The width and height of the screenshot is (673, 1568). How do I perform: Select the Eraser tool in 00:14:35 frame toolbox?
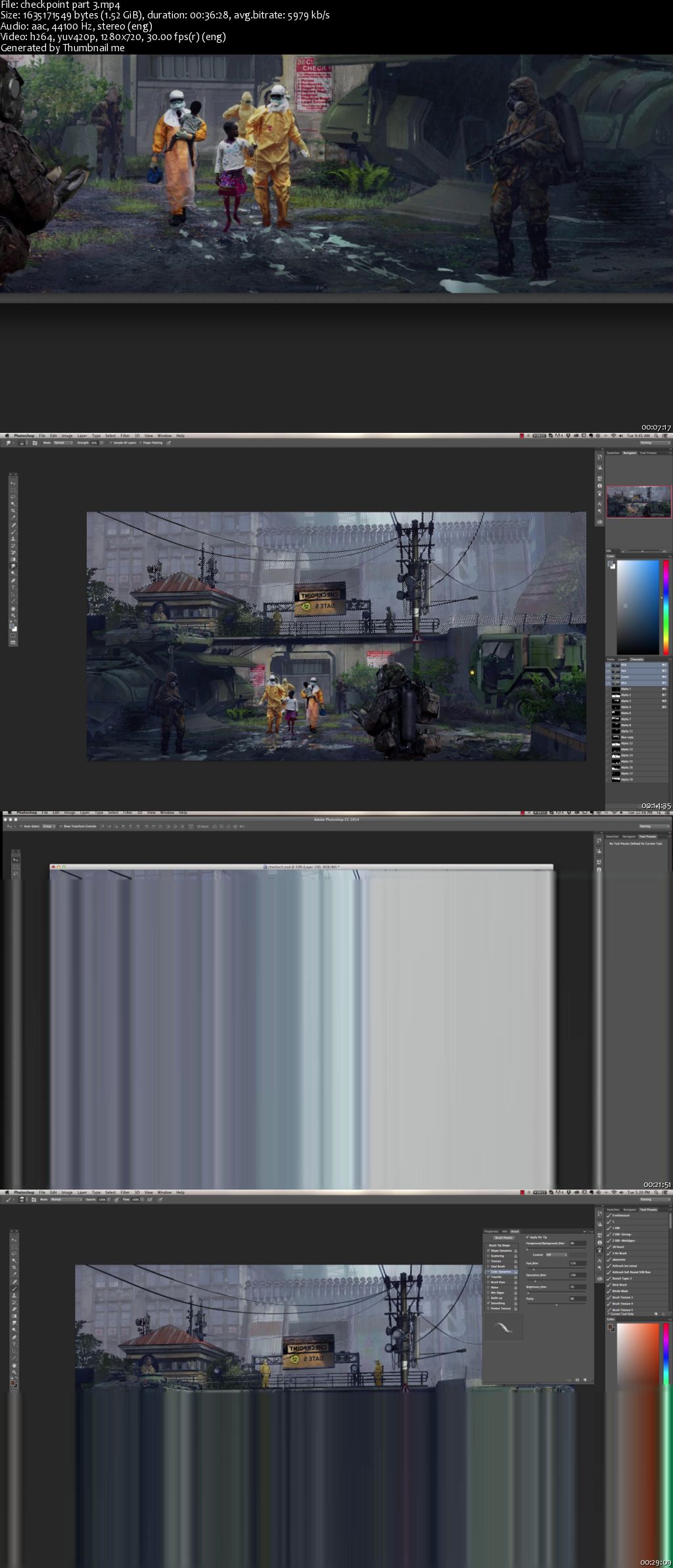[x=13, y=552]
